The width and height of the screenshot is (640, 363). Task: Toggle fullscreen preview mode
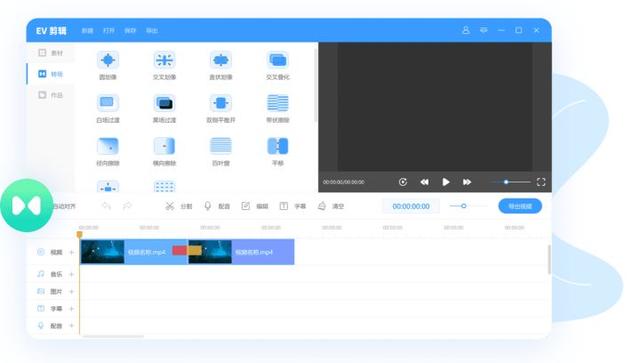pos(541,182)
